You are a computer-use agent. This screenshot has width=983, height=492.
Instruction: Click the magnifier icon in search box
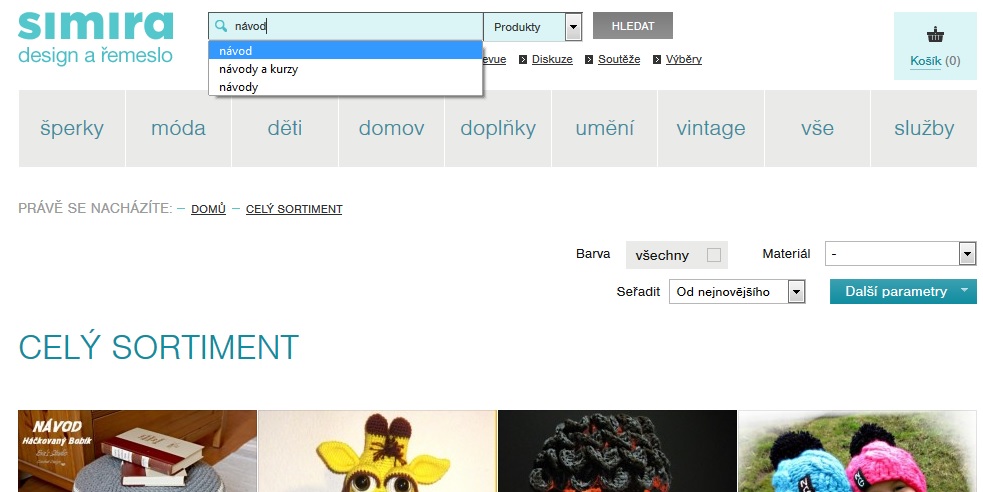click(x=221, y=26)
